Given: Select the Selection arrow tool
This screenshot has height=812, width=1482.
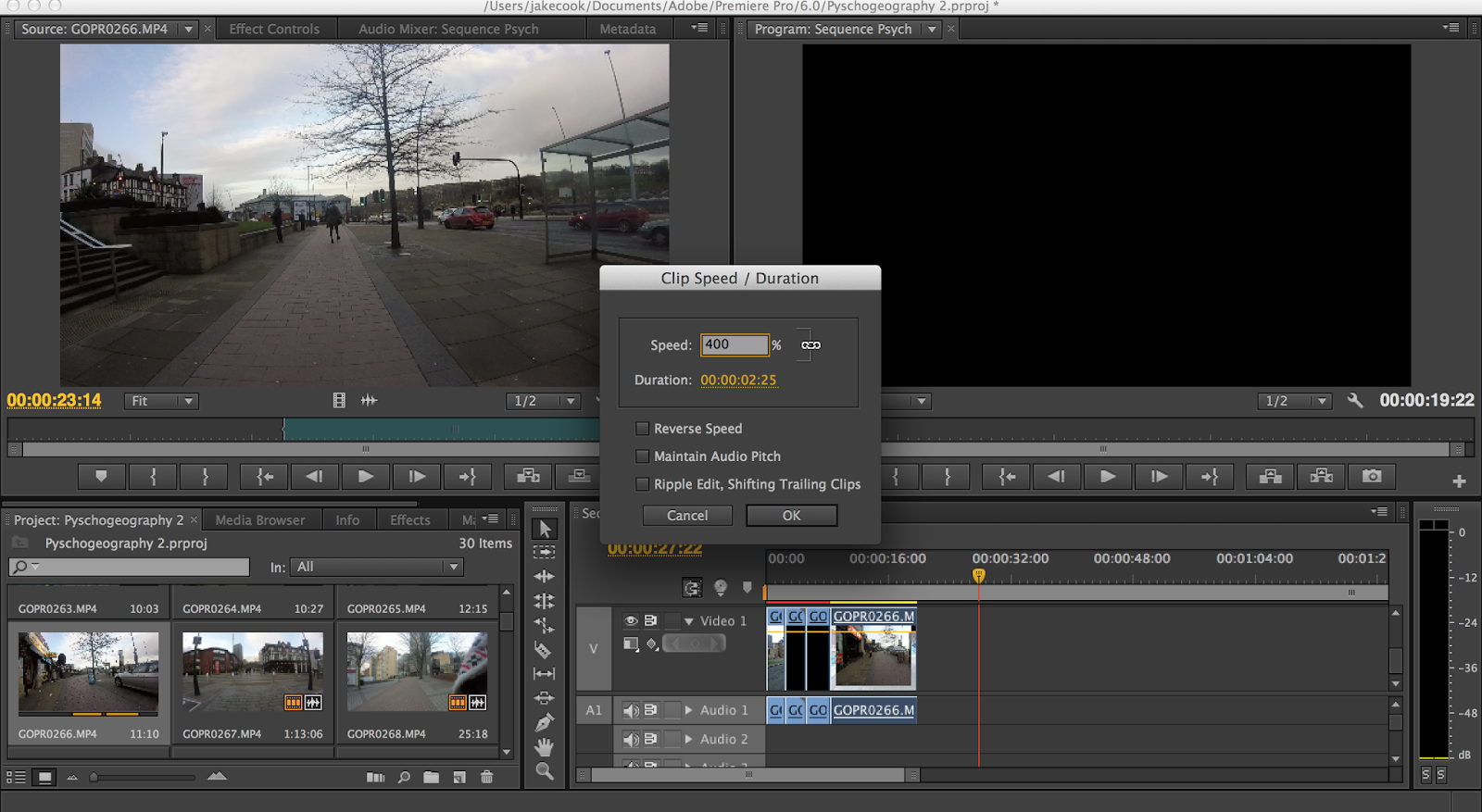Looking at the screenshot, I should click(545, 529).
